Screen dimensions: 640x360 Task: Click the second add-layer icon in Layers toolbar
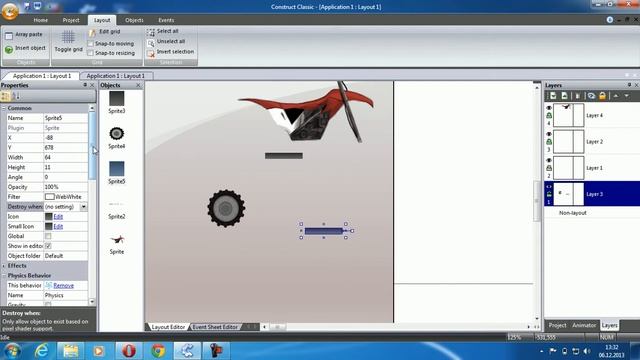[x=564, y=96]
